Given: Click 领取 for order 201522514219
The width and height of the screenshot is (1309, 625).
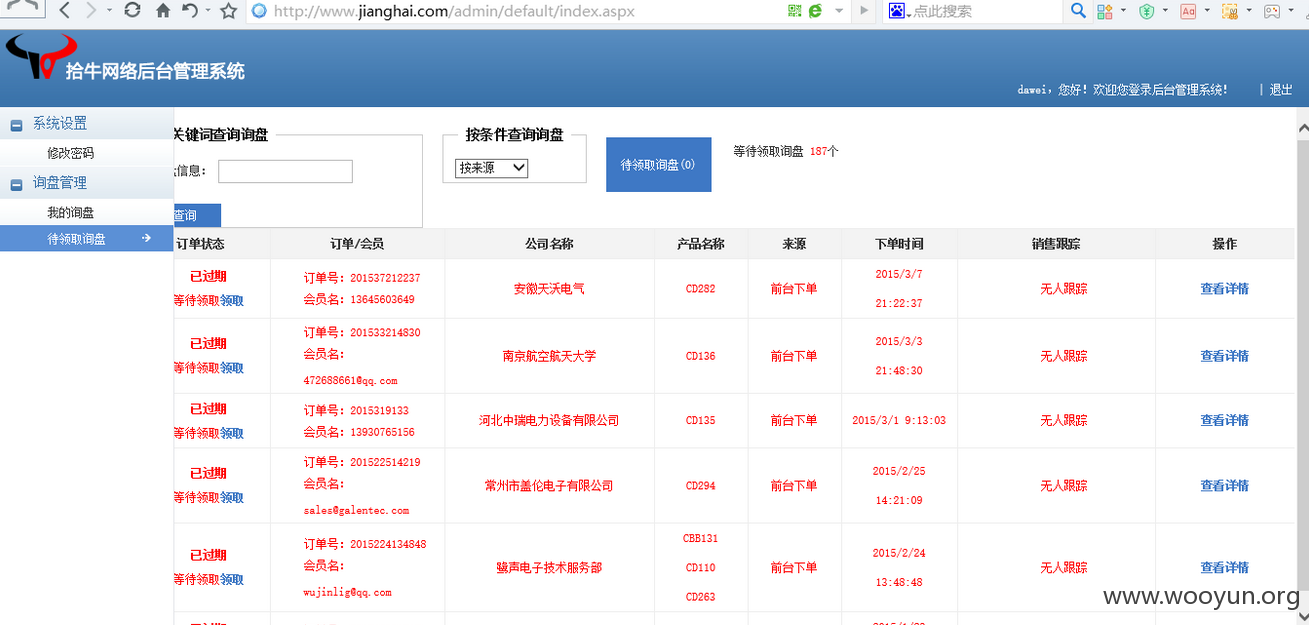Looking at the screenshot, I should click(232, 497).
